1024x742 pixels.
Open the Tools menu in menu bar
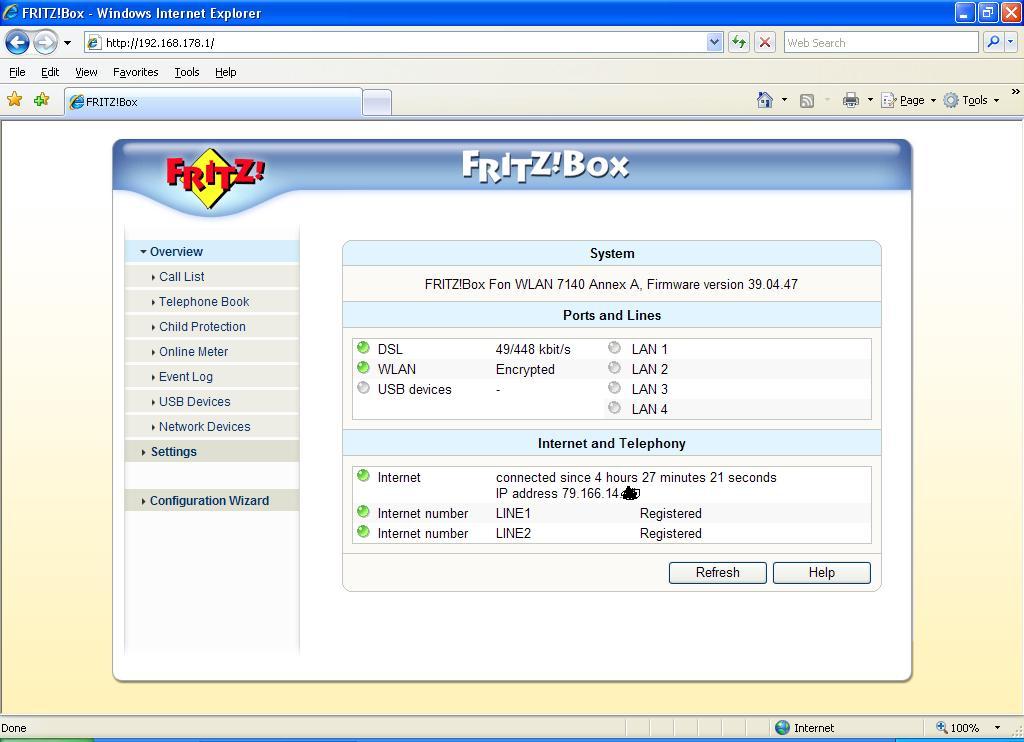point(187,72)
